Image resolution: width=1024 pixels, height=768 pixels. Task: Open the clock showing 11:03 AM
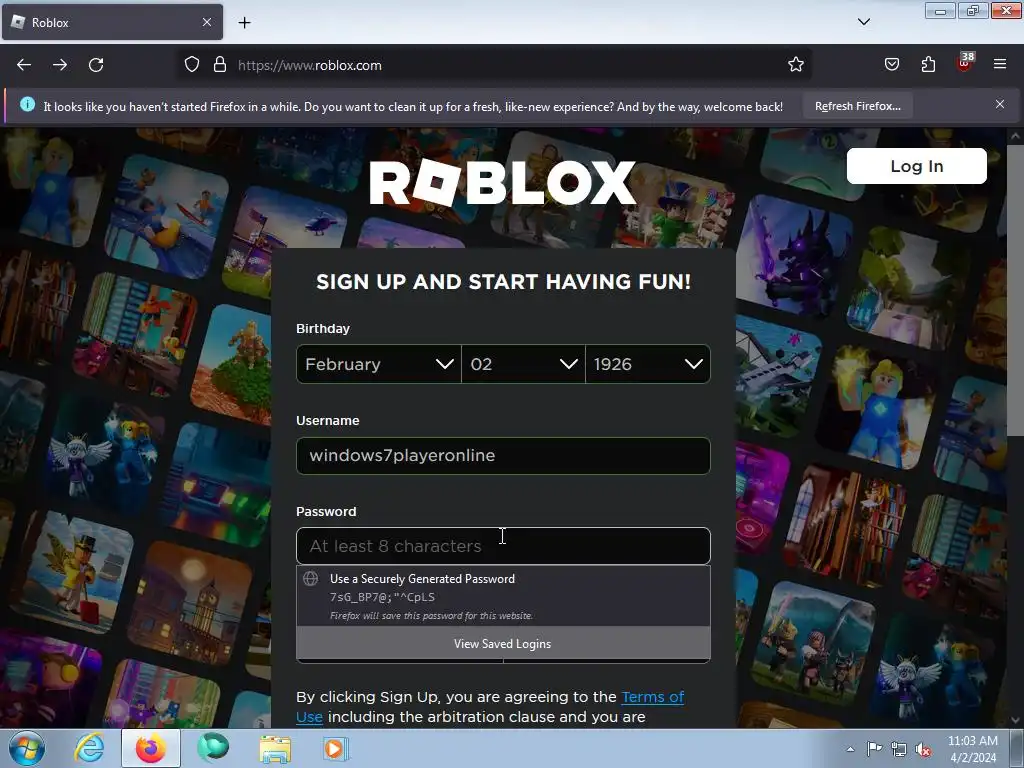pyautogui.click(x=972, y=749)
